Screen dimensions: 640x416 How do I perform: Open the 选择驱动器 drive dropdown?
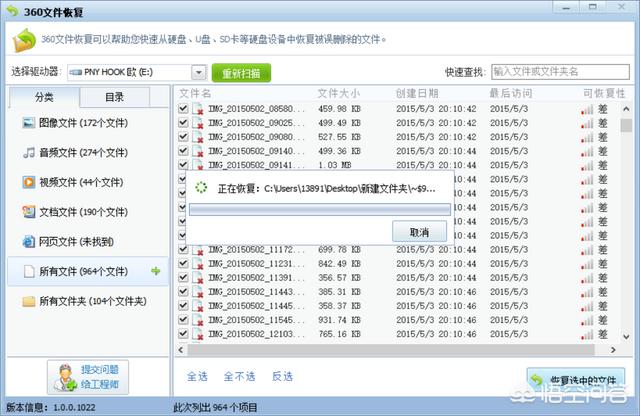(201, 73)
